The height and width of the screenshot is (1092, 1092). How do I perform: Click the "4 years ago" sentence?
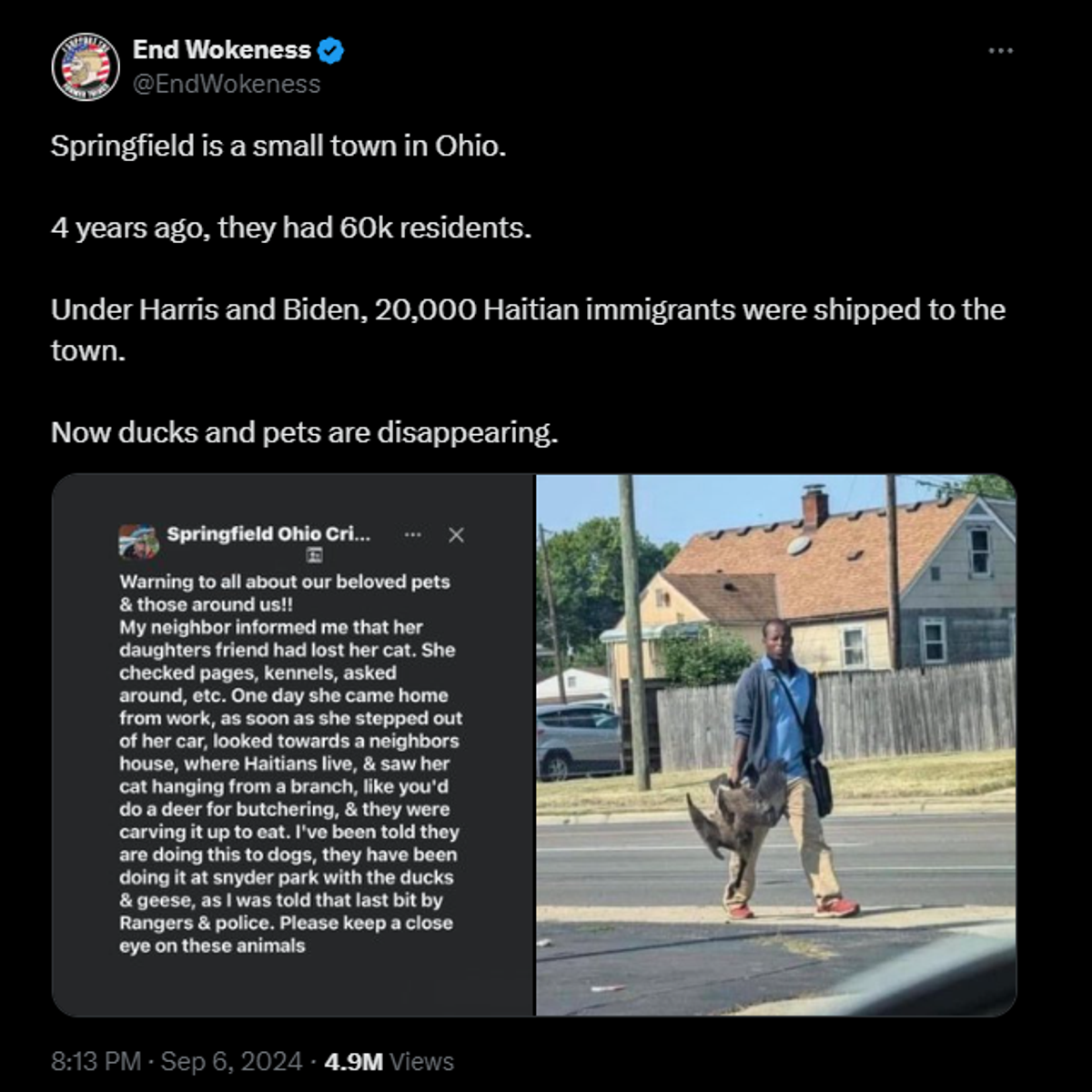(290, 227)
